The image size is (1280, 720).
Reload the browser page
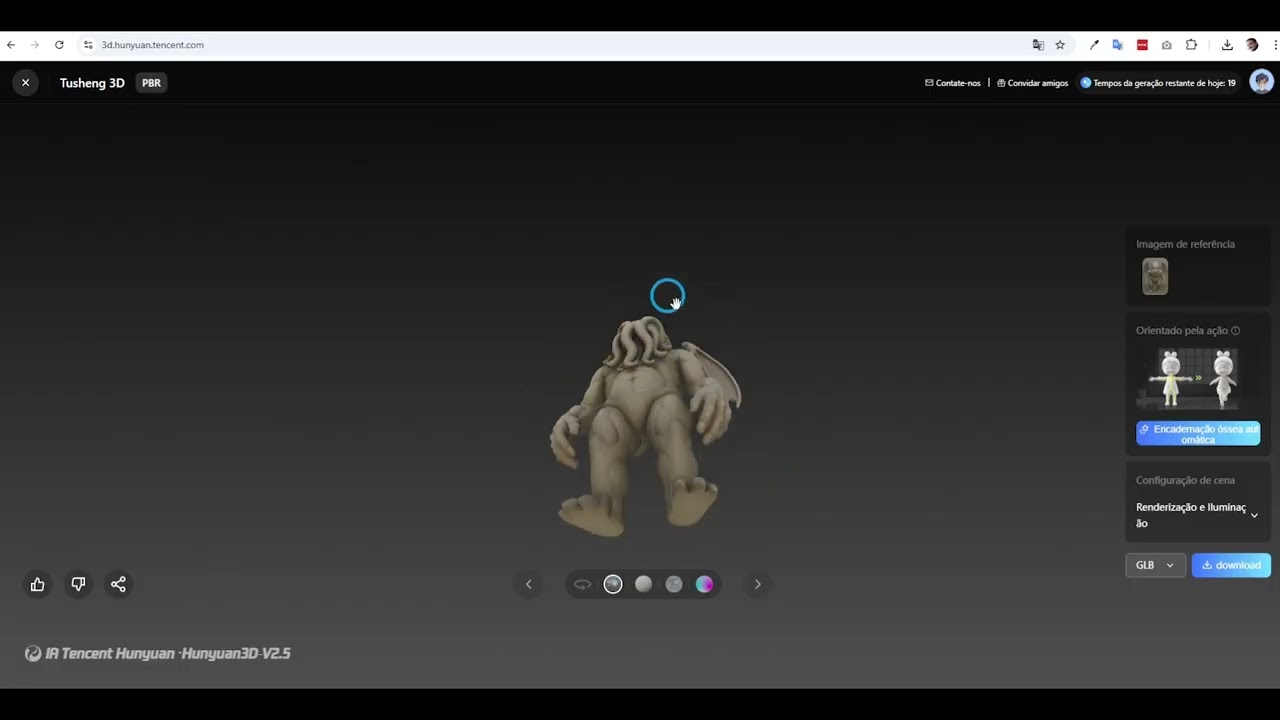pos(59,45)
